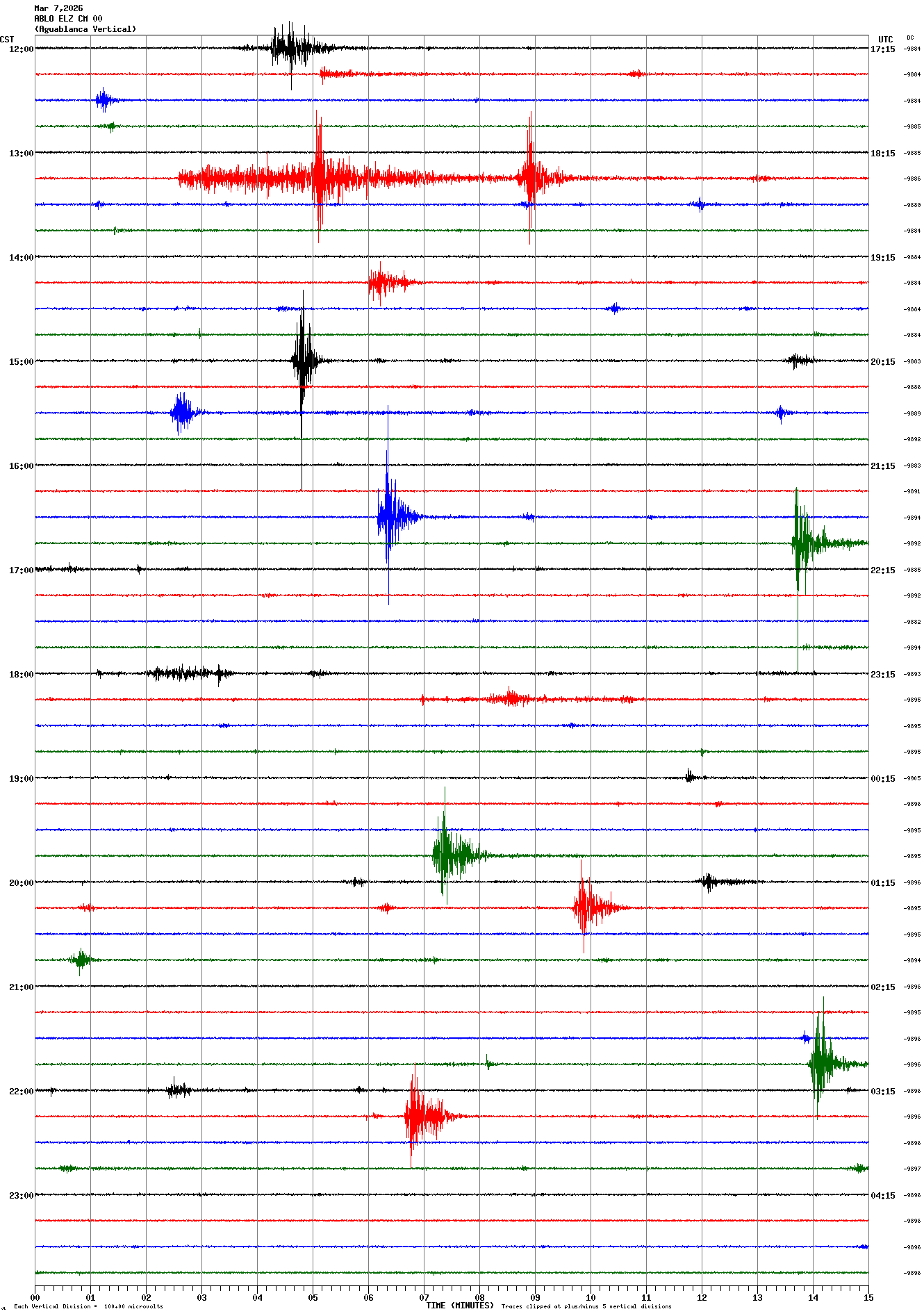The image size is (924, 1316).
Task: Click the 00 minute tick on bottom axis
Action: point(35,1297)
